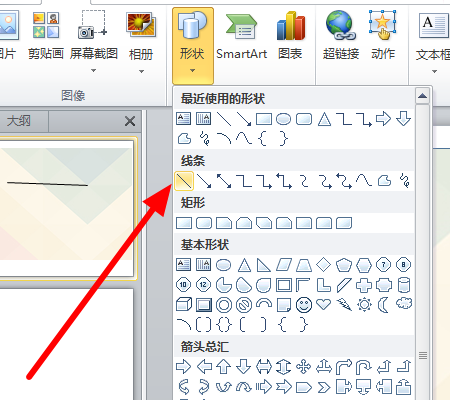Viewport: 450px width, 400px height.
Task: Pick the sun shape
Action: [364, 304]
